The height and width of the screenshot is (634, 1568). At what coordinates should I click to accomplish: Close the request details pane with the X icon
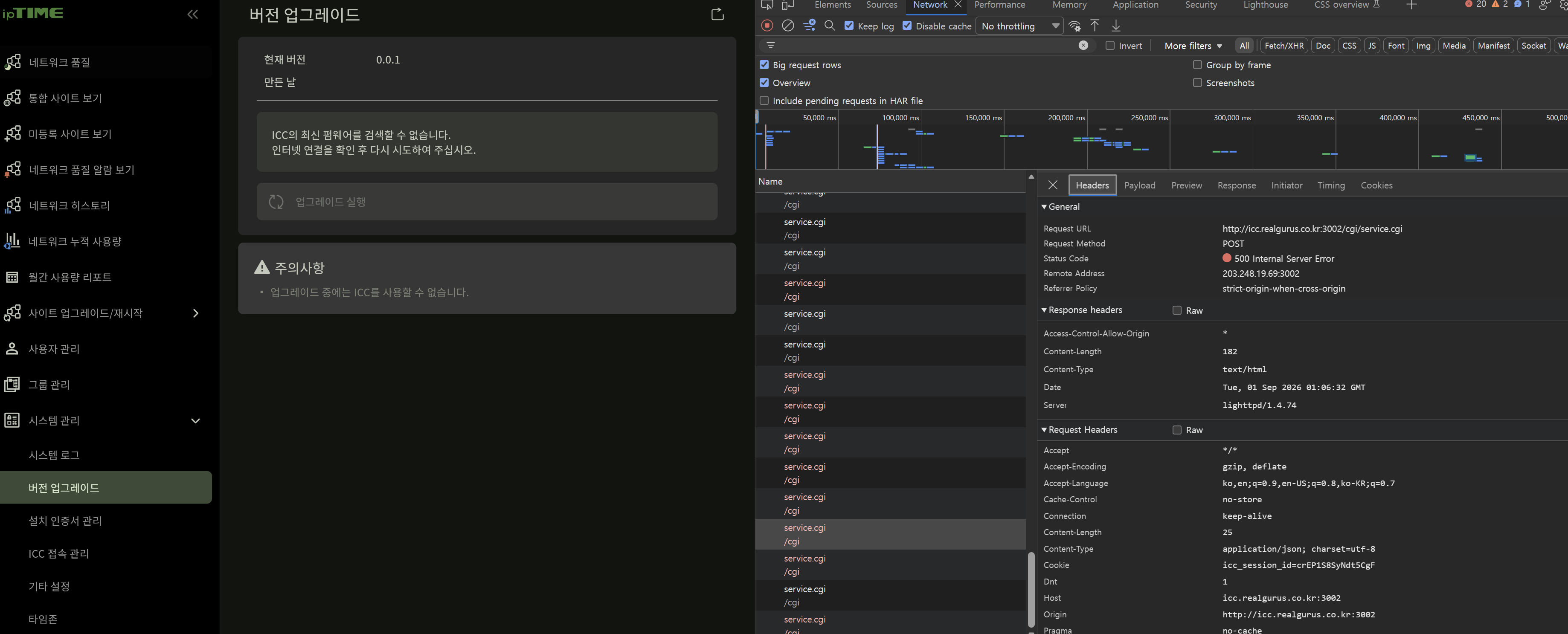(1052, 185)
